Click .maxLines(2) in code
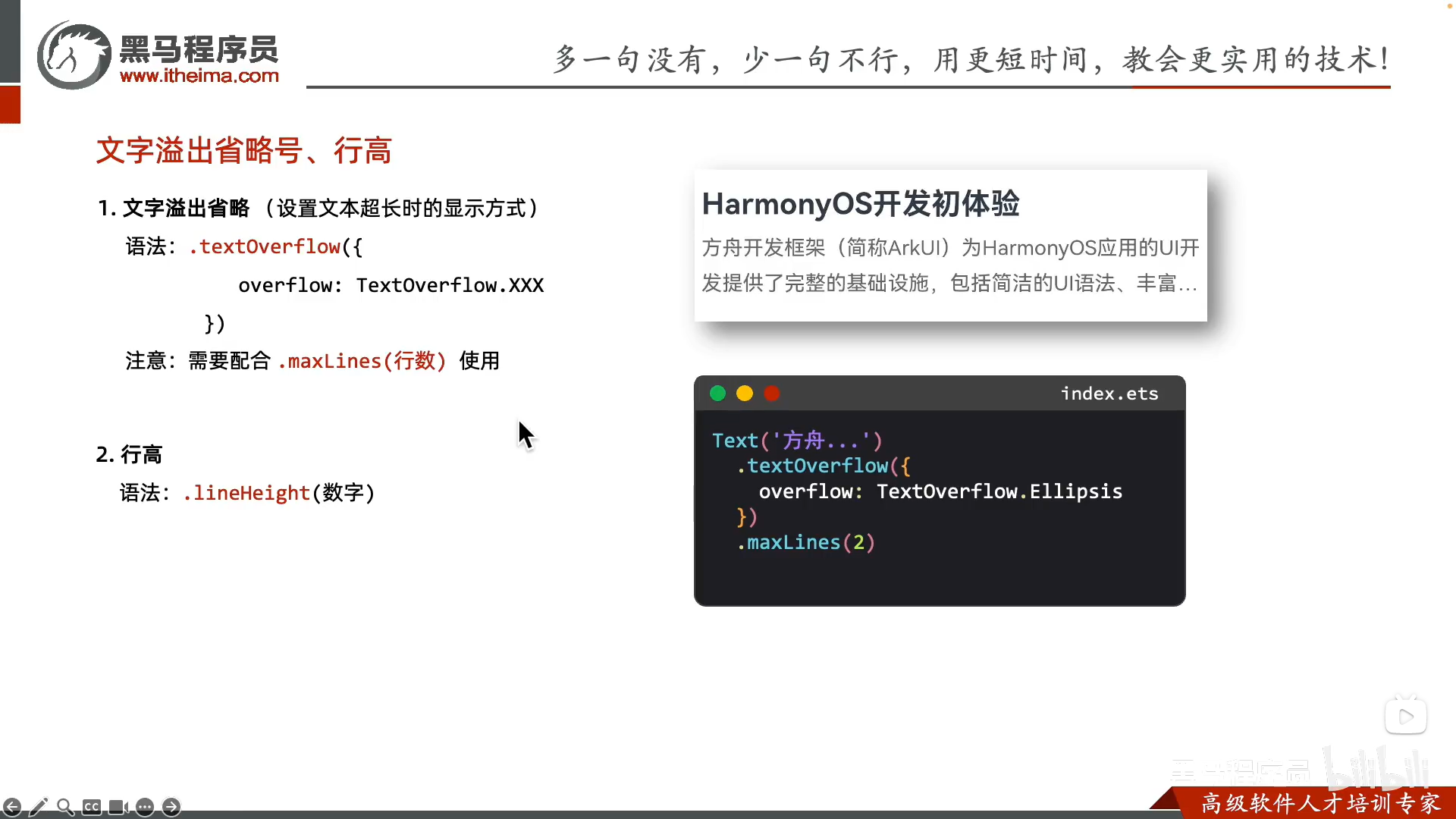The height and width of the screenshot is (819, 1456). (x=806, y=542)
